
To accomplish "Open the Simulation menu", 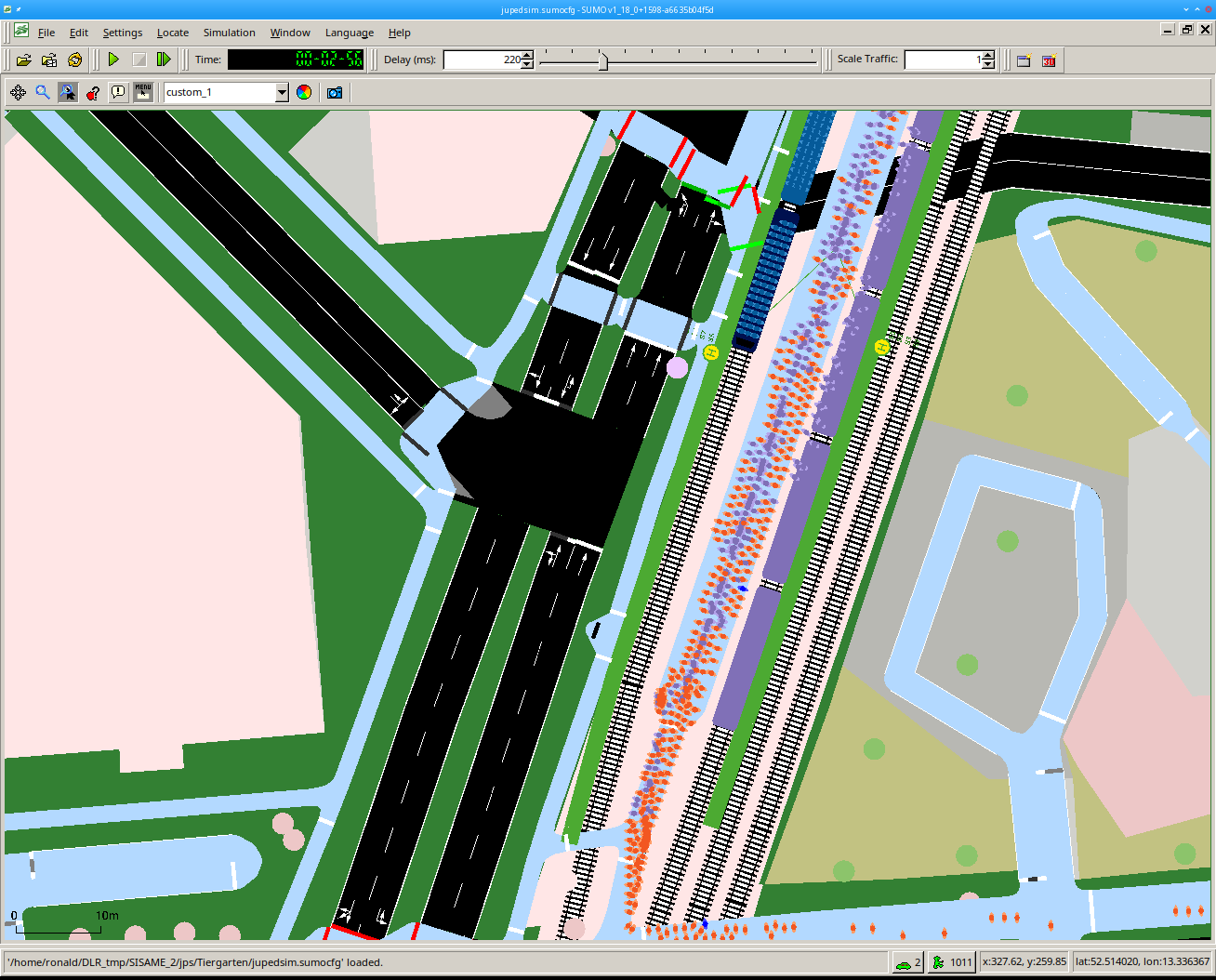I will pos(229,33).
